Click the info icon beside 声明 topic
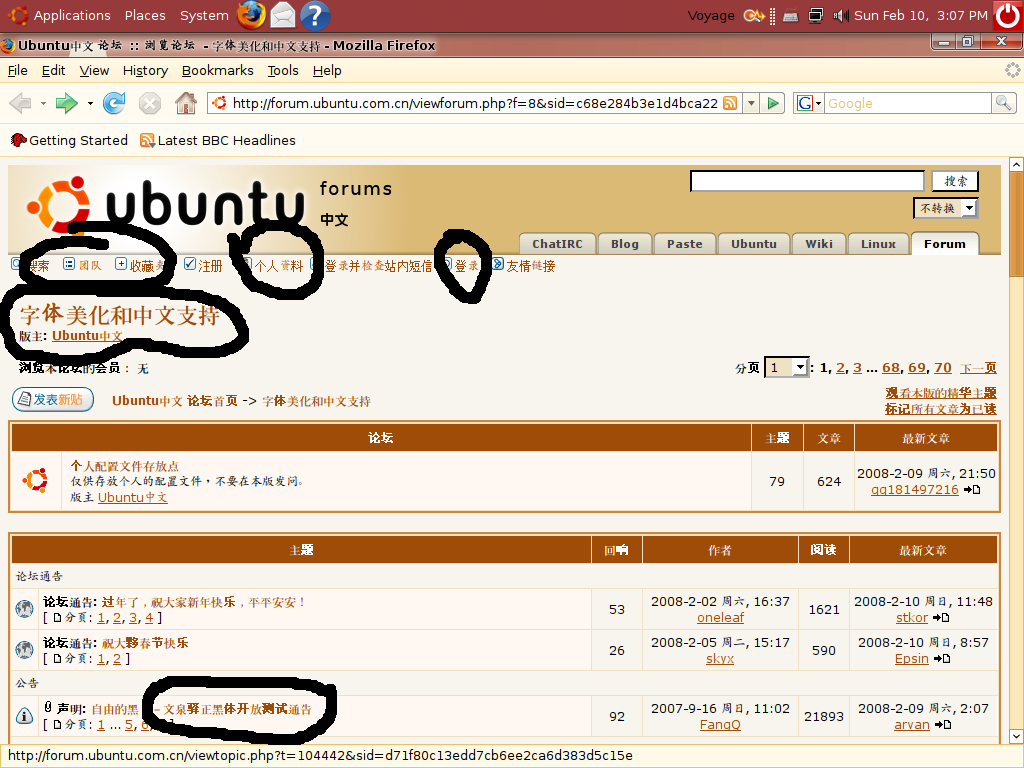 24,716
